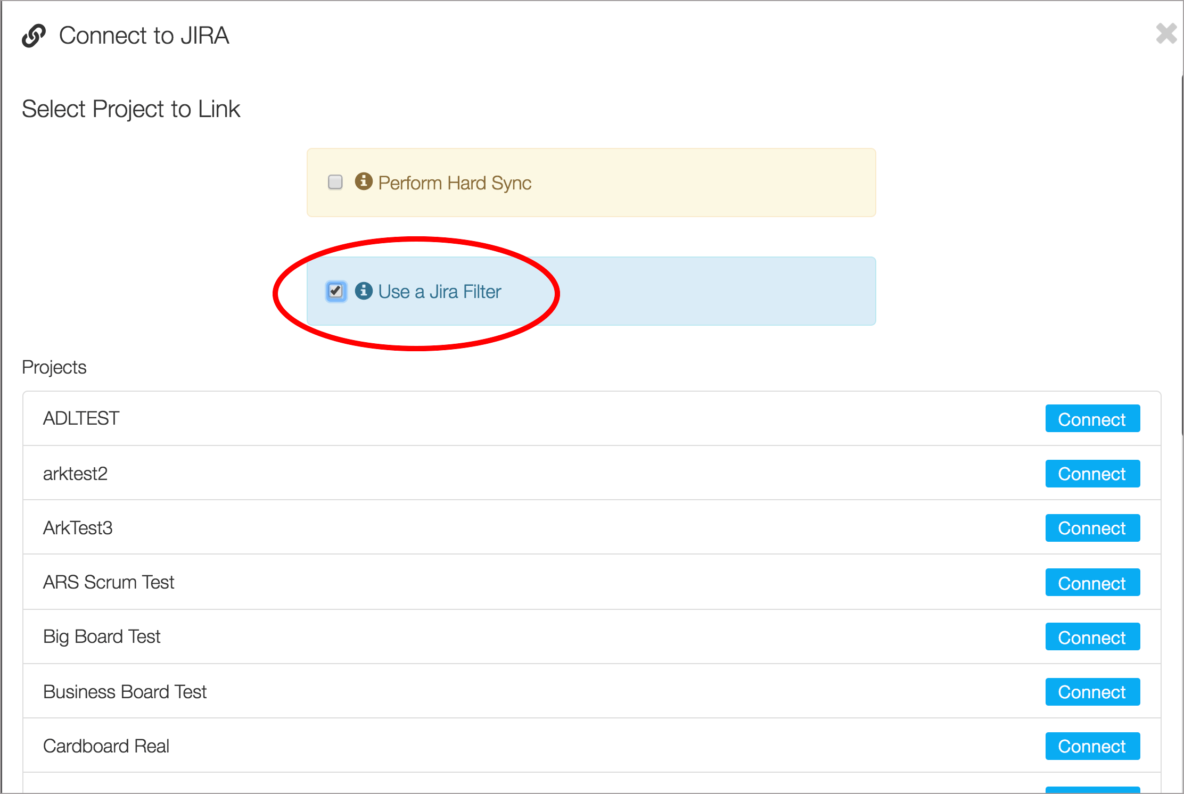Connect the ARS Scrum Test project
This screenshot has height=794, width=1184.
[1092, 582]
